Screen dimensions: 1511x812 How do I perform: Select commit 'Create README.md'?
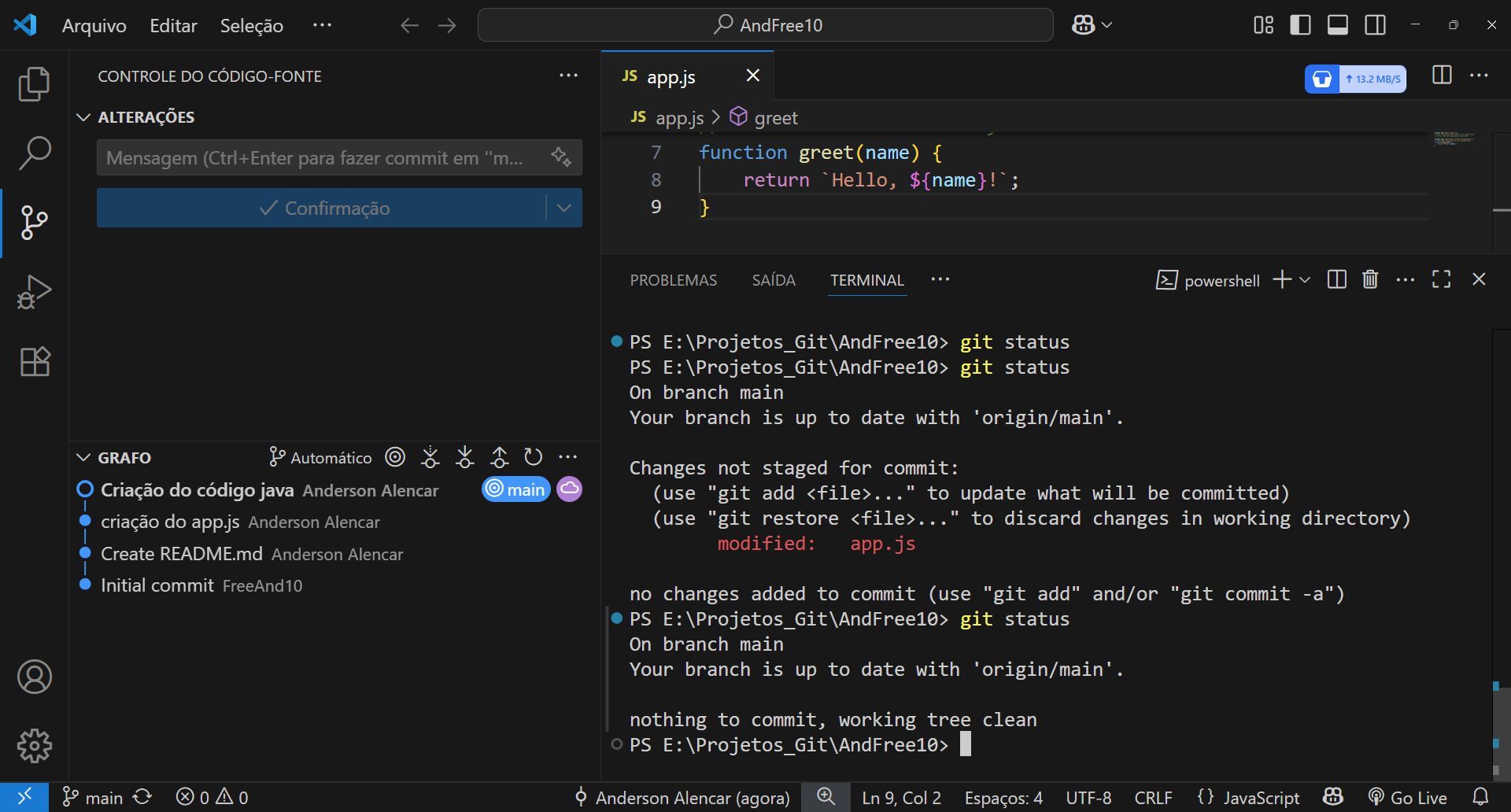(x=334, y=554)
